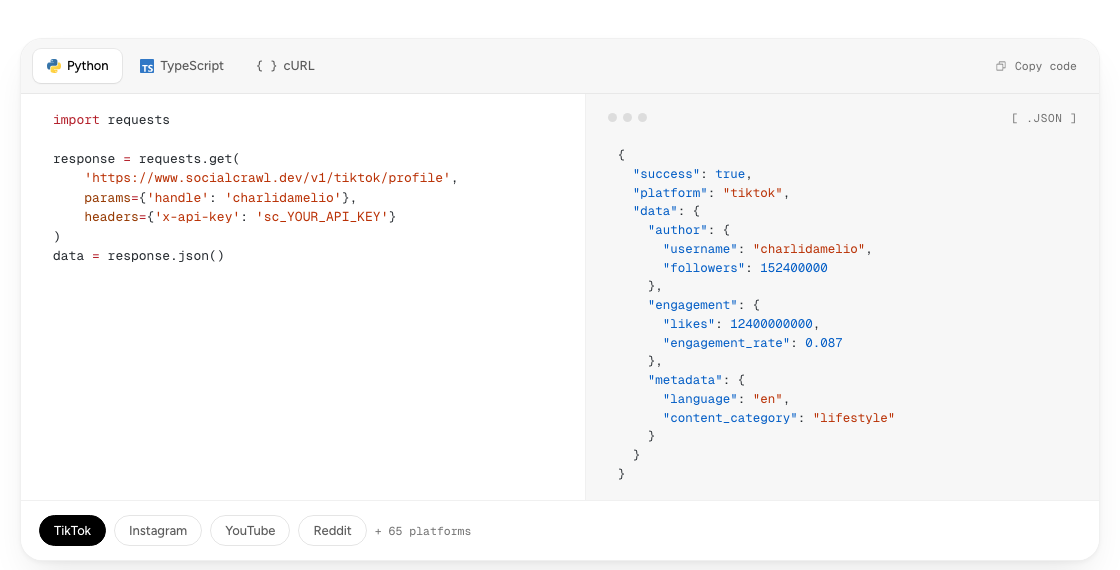Viewport: 1120px width, 570px height.
Task: Click the "engagement" JSON key
Action: tap(692, 305)
